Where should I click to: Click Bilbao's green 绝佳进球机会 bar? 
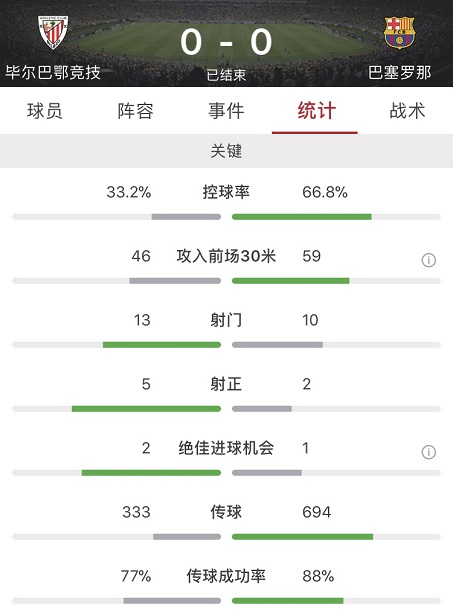click(x=151, y=473)
